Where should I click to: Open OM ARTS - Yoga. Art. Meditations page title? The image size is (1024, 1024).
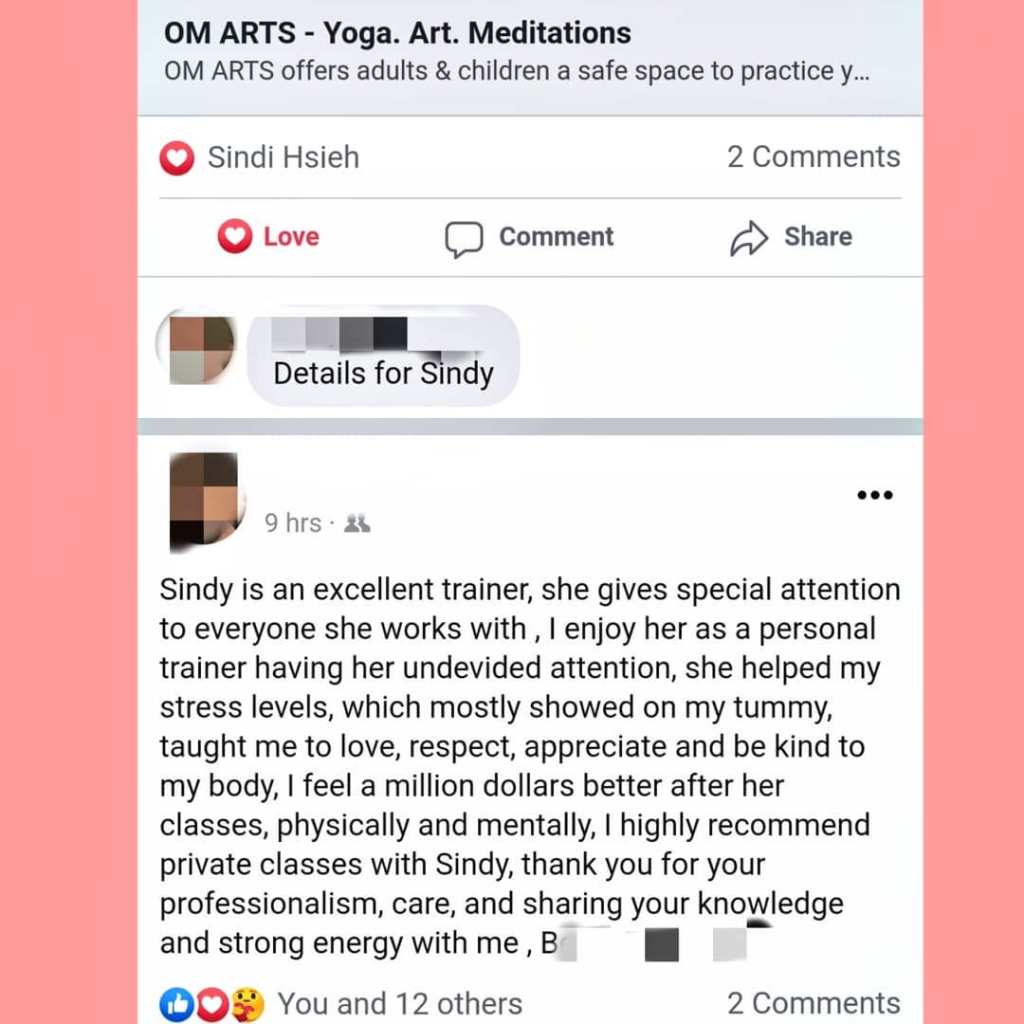click(x=397, y=33)
